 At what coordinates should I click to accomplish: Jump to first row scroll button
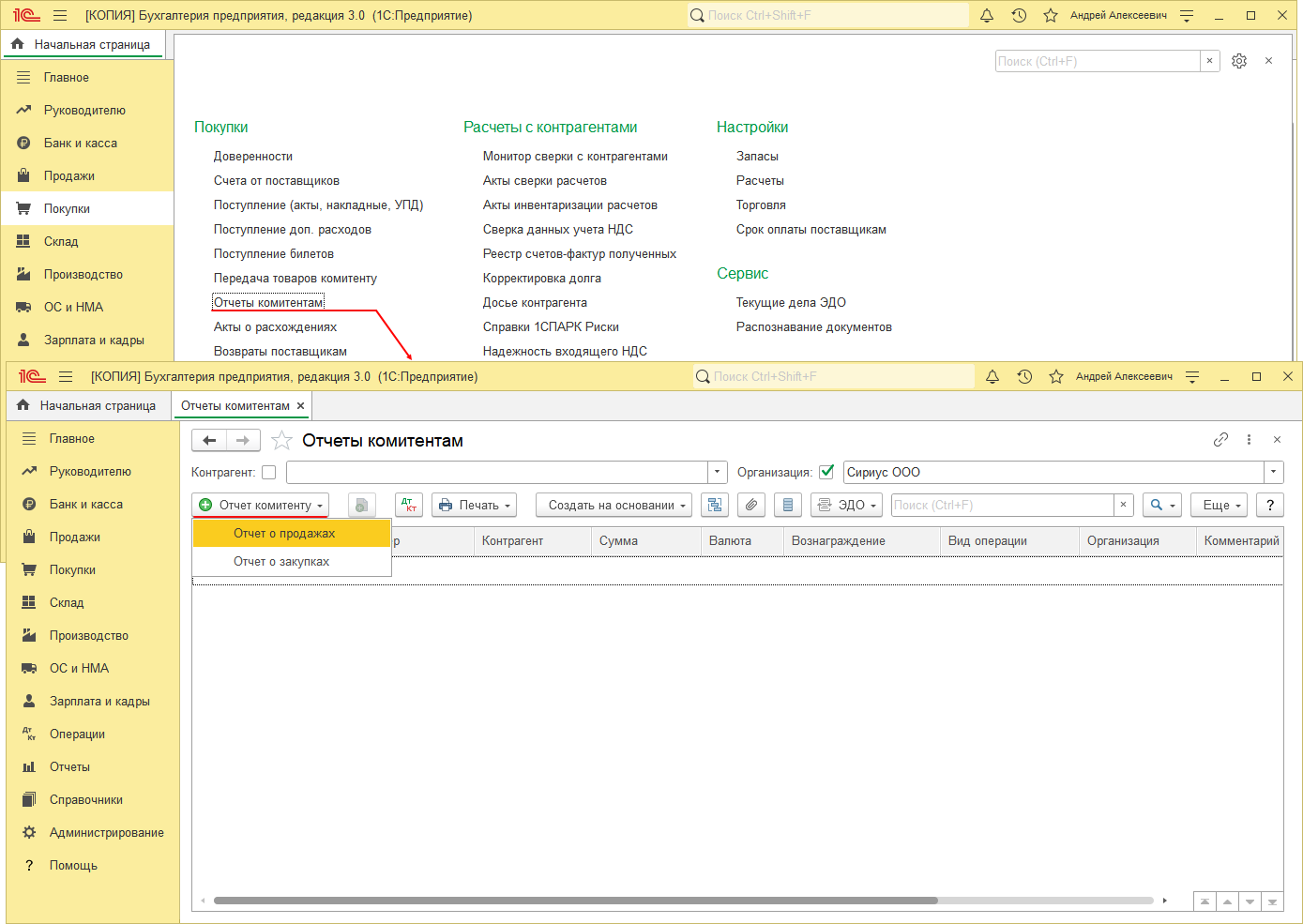[x=1205, y=901]
